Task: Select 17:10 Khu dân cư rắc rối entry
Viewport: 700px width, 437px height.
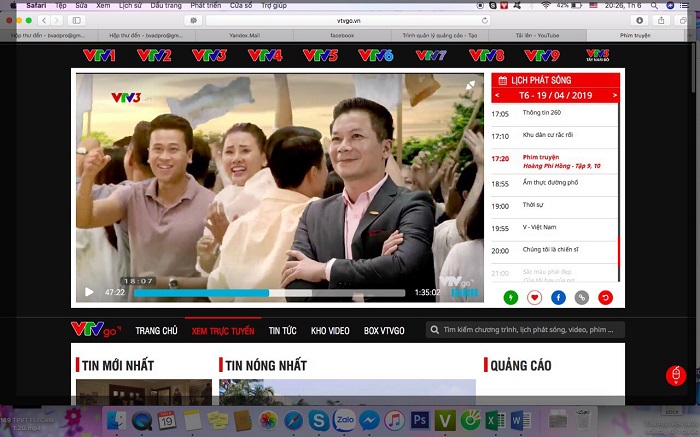Action: (554, 136)
